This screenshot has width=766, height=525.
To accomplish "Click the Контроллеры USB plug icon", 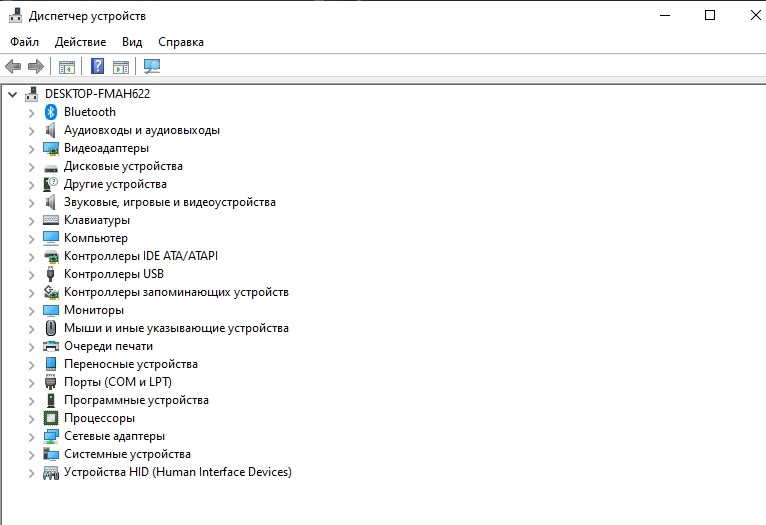I will [50, 274].
